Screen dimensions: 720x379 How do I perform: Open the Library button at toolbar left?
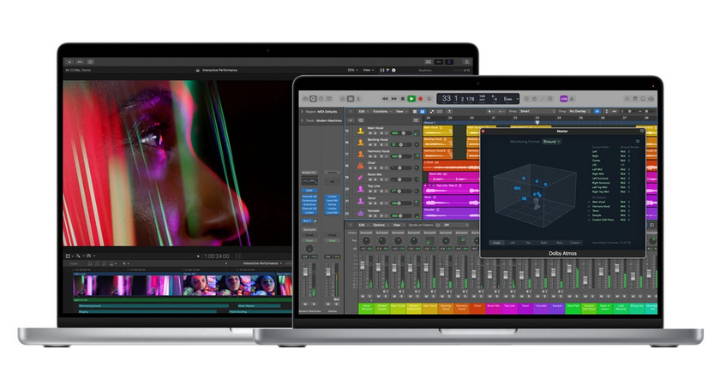click(305, 99)
